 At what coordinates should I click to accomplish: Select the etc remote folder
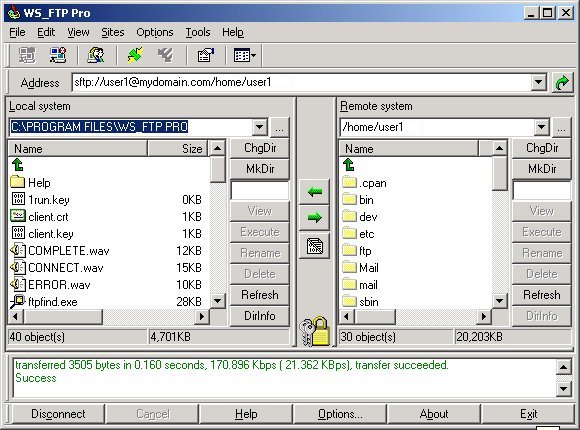click(x=358, y=234)
